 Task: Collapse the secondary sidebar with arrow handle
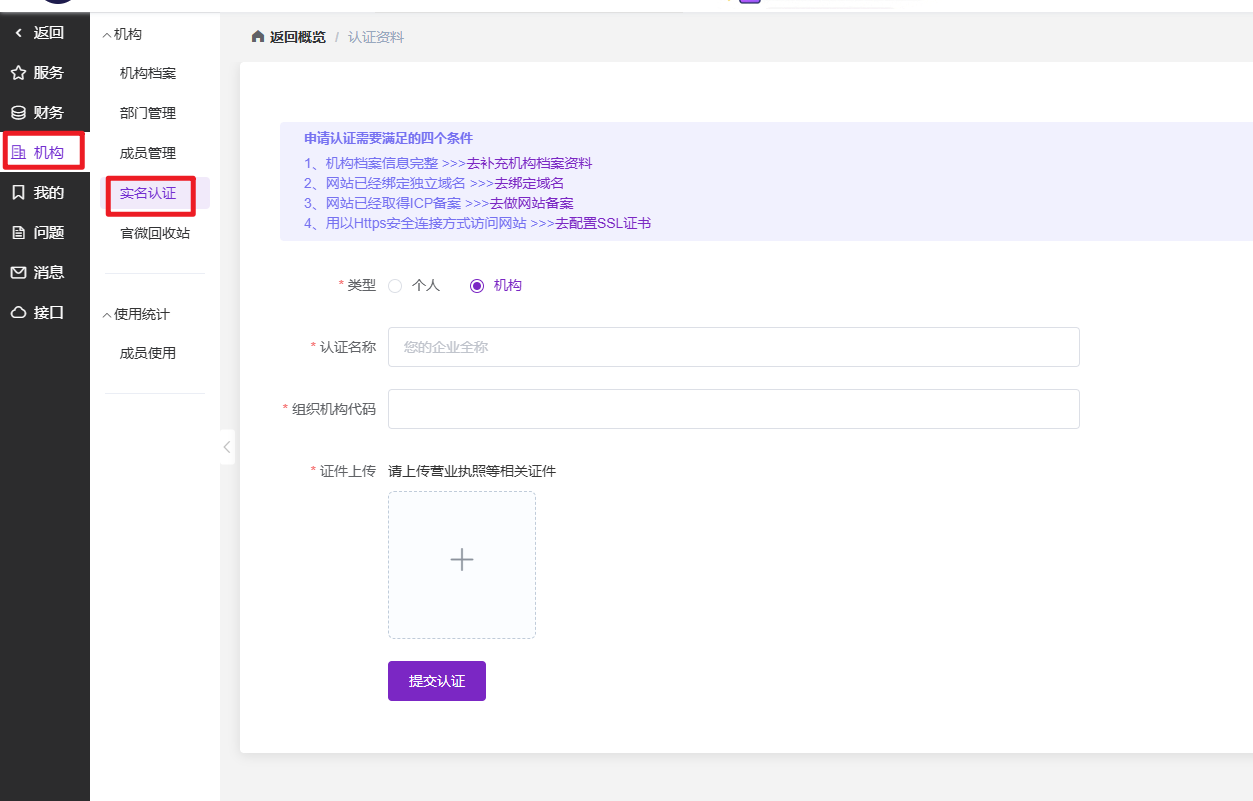pos(227,447)
